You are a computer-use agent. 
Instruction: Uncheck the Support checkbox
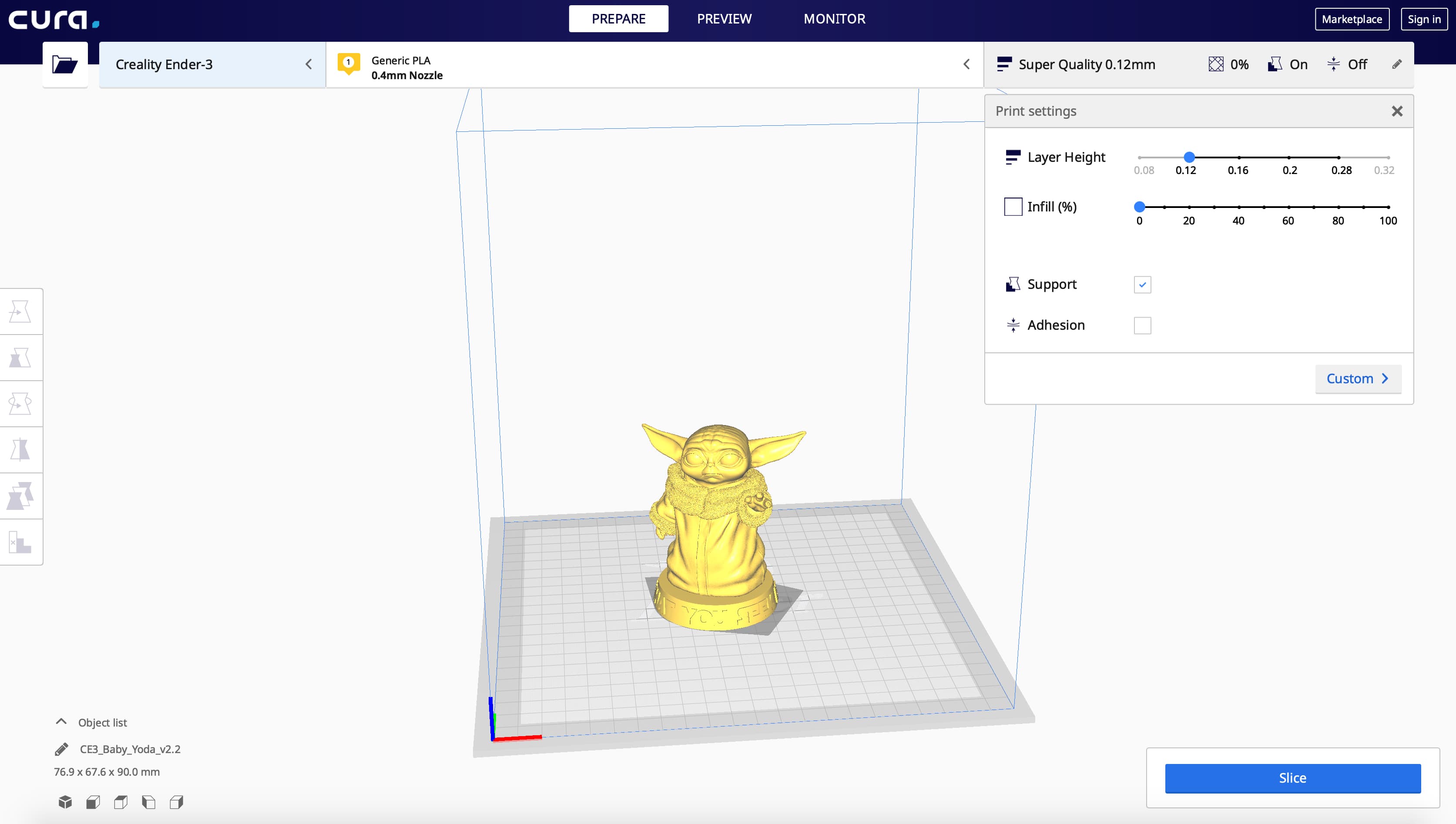[x=1143, y=285]
